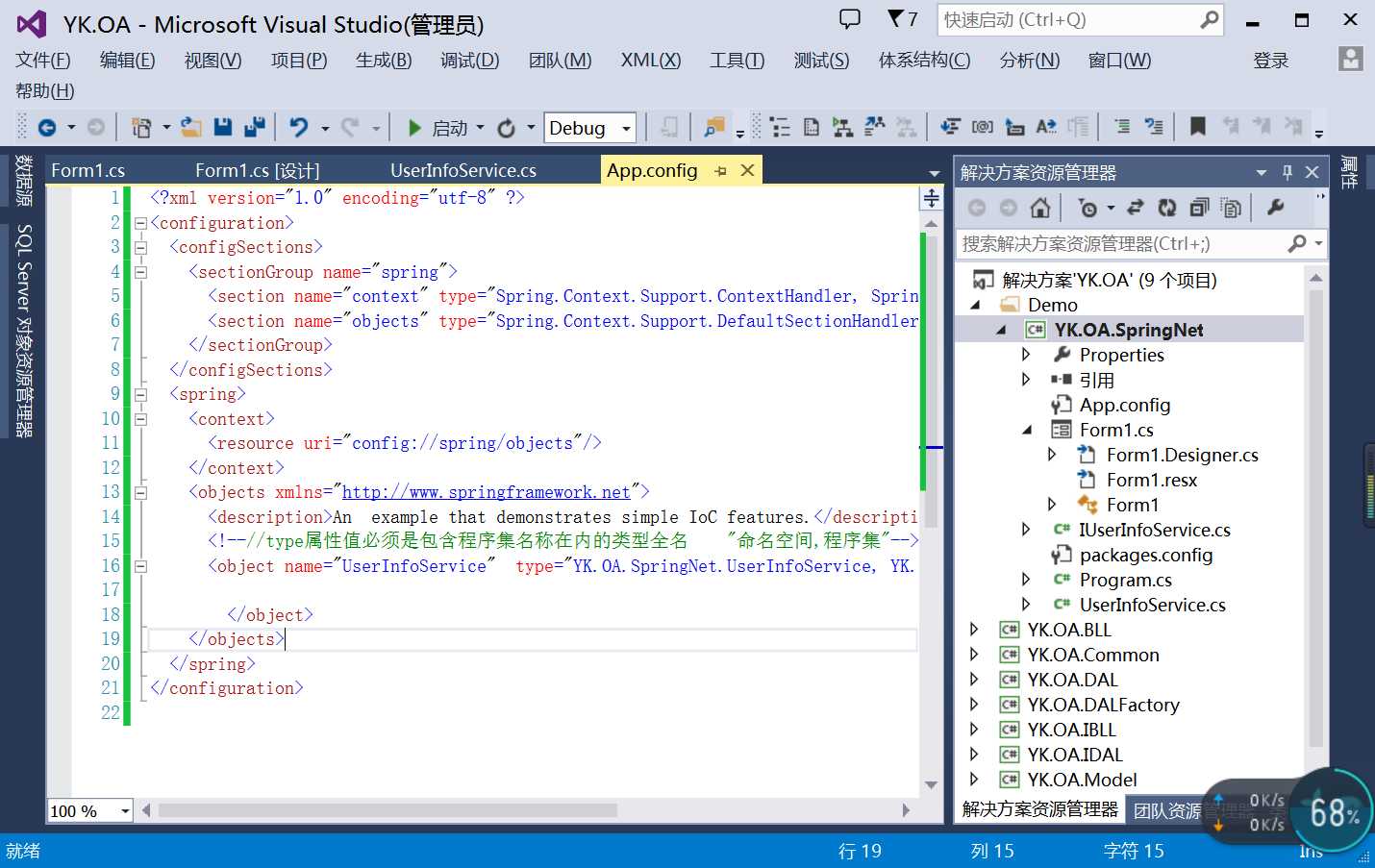Open the 属性 side panel tab
Screen dimensions: 1375x868
(1349, 173)
